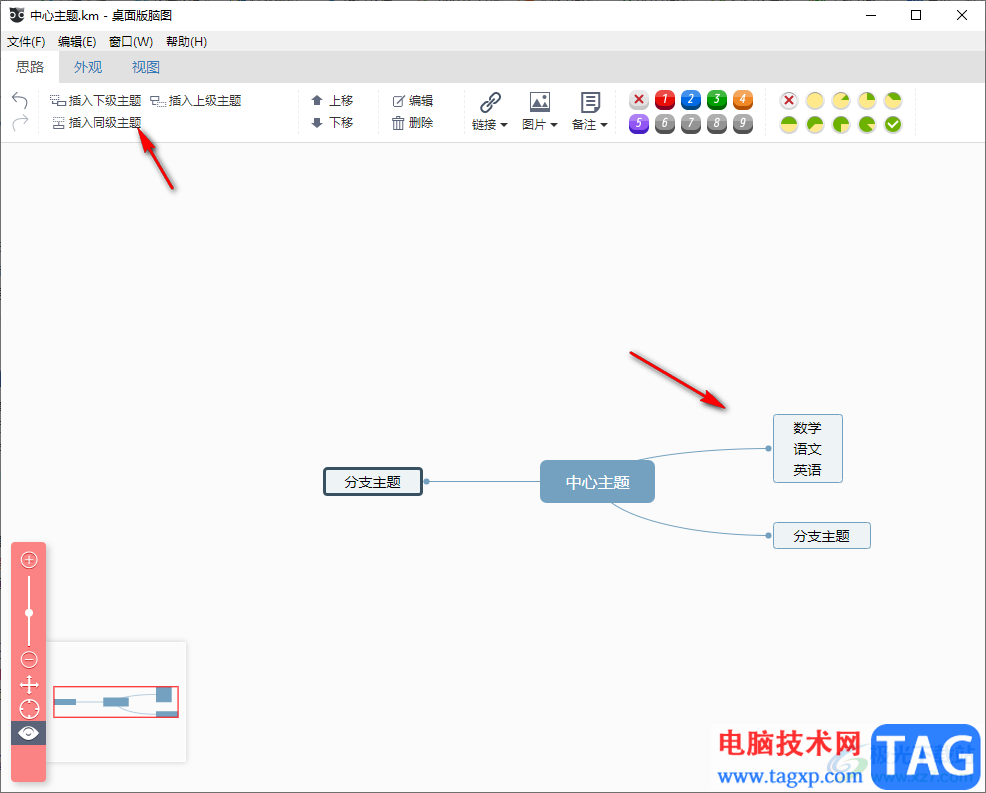Image resolution: width=986 pixels, height=793 pixels.
Task: Set priority 1 red badge
Action: (665, 99)
